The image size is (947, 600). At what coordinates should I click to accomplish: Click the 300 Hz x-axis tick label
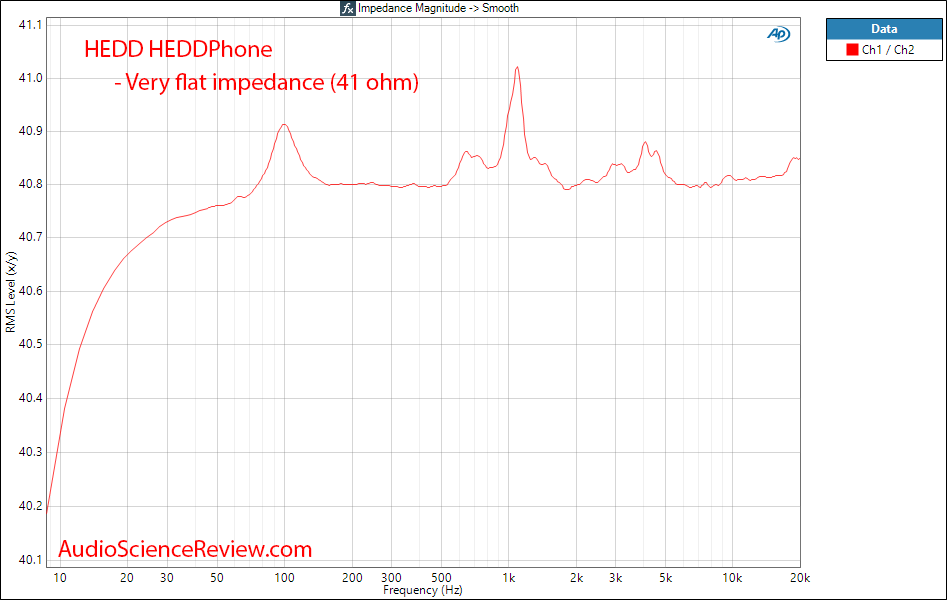[x=391, y=578]
